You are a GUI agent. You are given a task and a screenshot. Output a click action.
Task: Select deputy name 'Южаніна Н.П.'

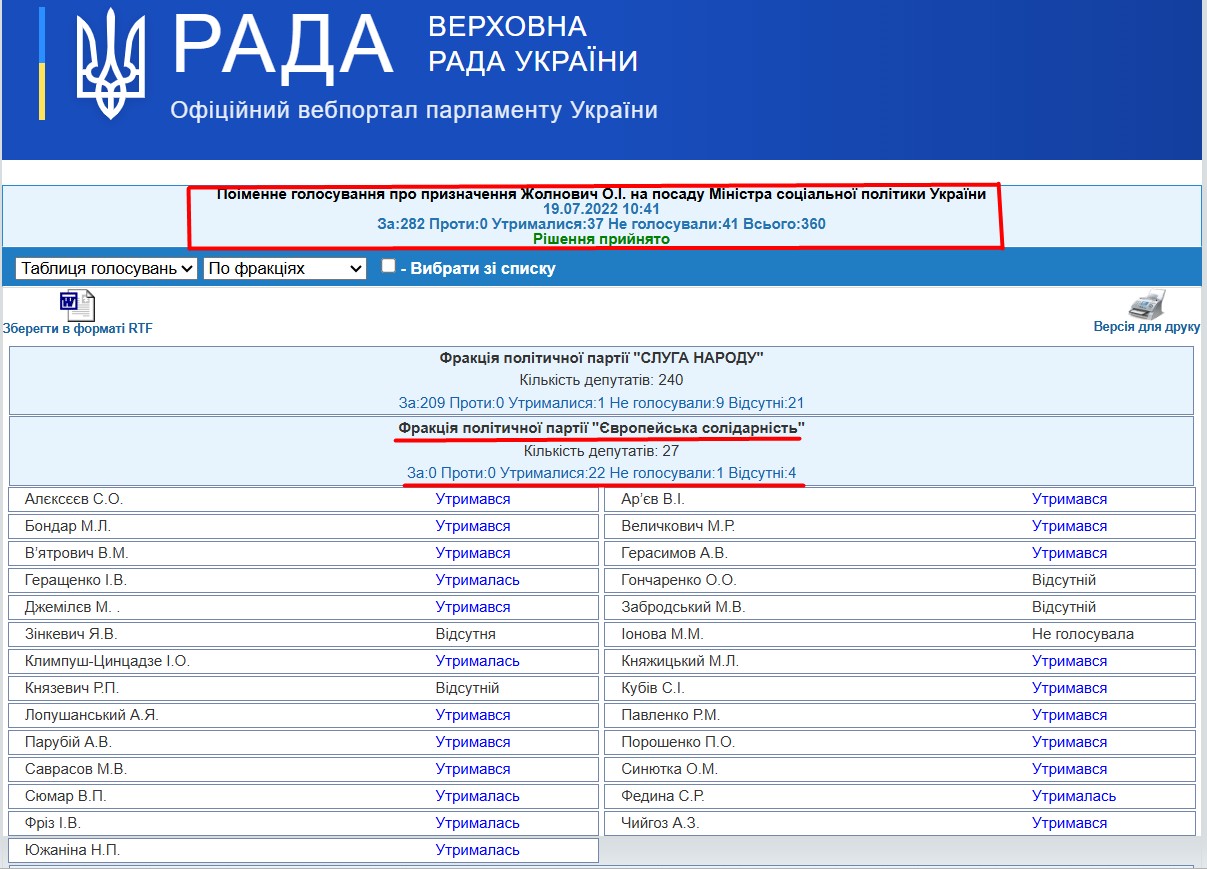tap(72, 850)
